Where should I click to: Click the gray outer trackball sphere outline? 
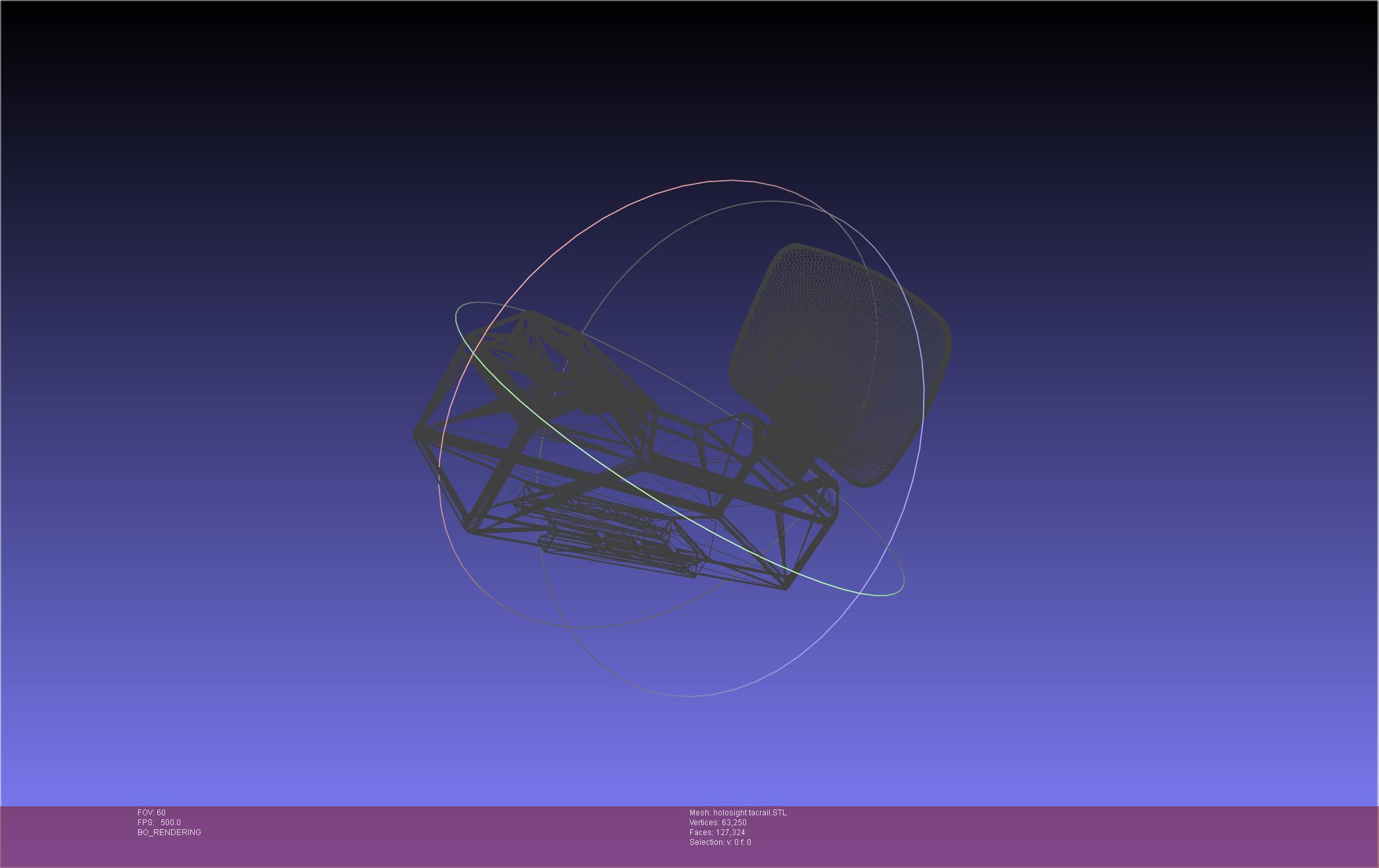[x=689, y=696]
